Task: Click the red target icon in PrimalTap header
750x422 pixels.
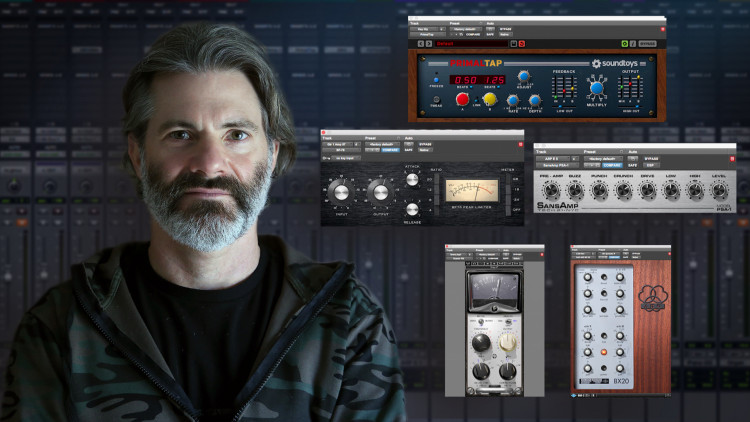Action: click(x=662, y=29)
